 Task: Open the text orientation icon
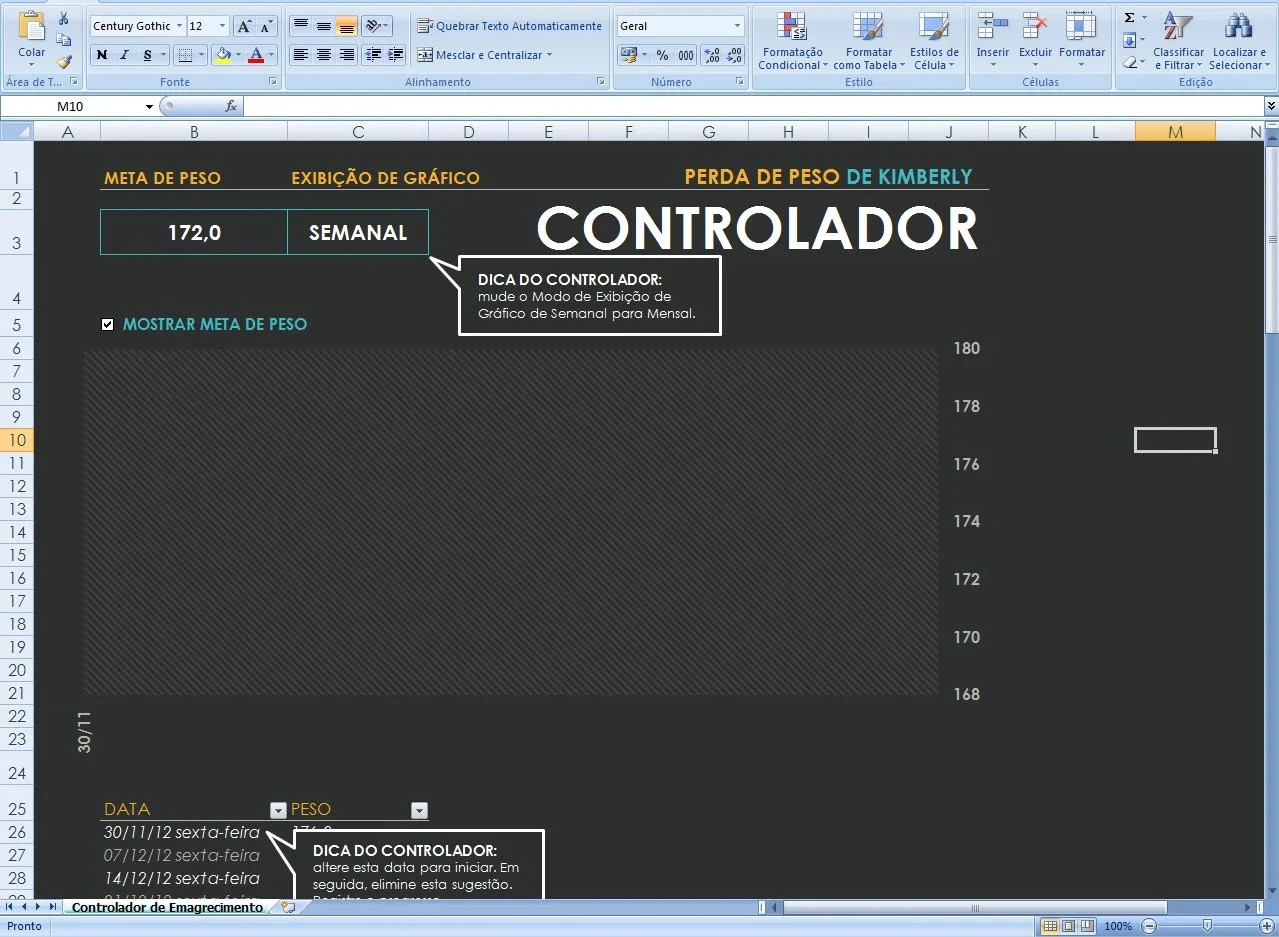coord(375,26)
